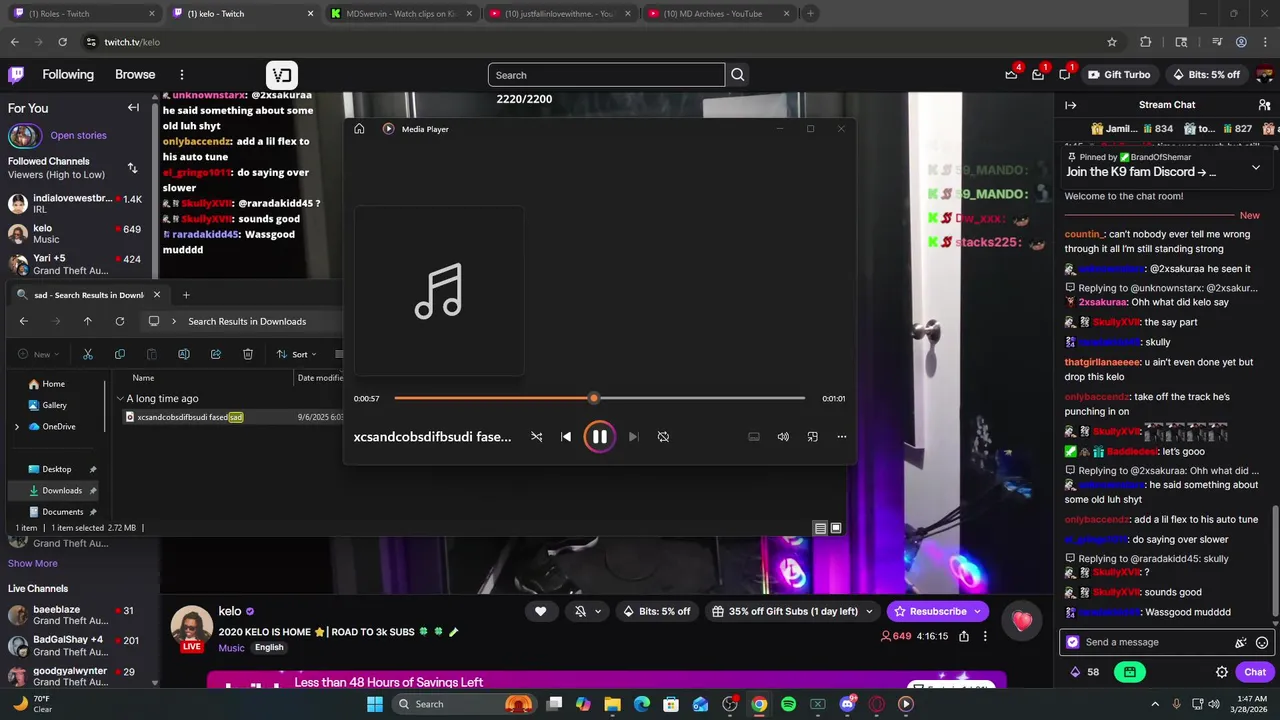The image size is (1280, 720).
Task: Toggle shuffle in Media Player
Action: pos(537,437)
